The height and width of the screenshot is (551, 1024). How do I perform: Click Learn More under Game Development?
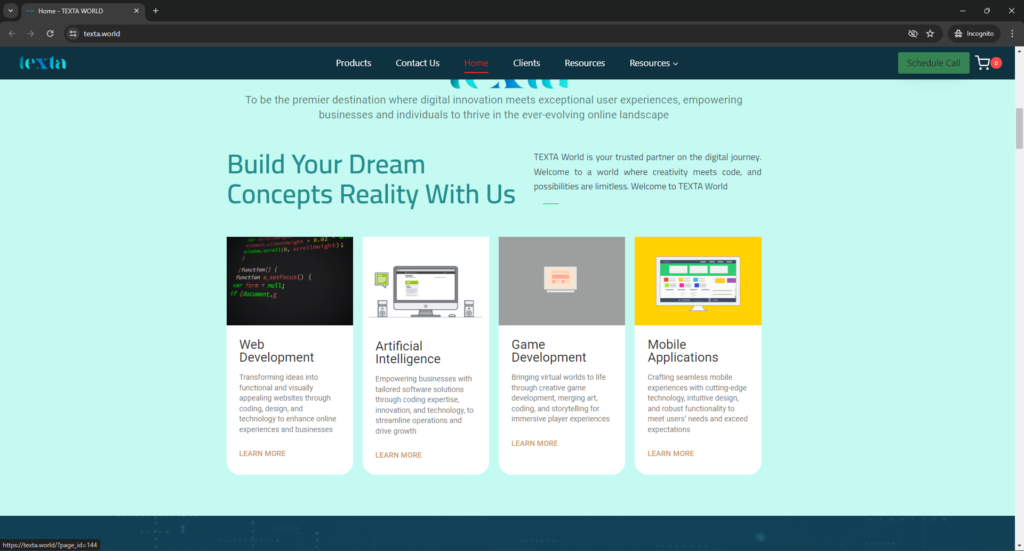click(x=534, y=443)
